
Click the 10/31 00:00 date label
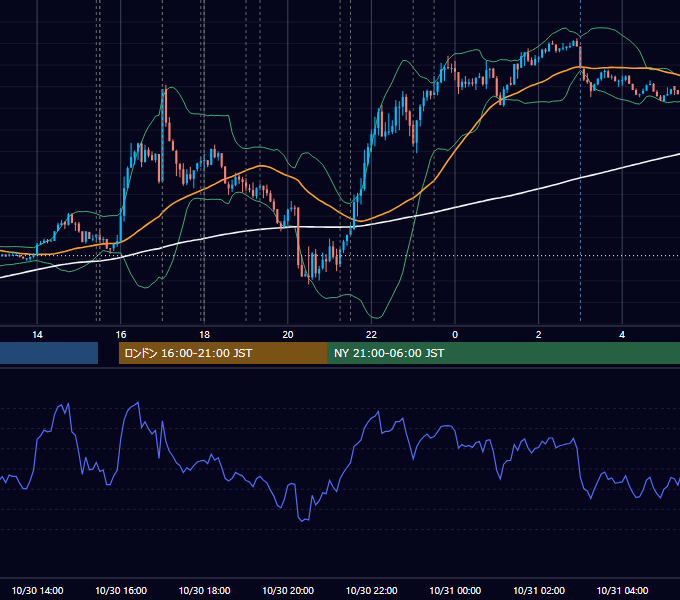point(455,590)
